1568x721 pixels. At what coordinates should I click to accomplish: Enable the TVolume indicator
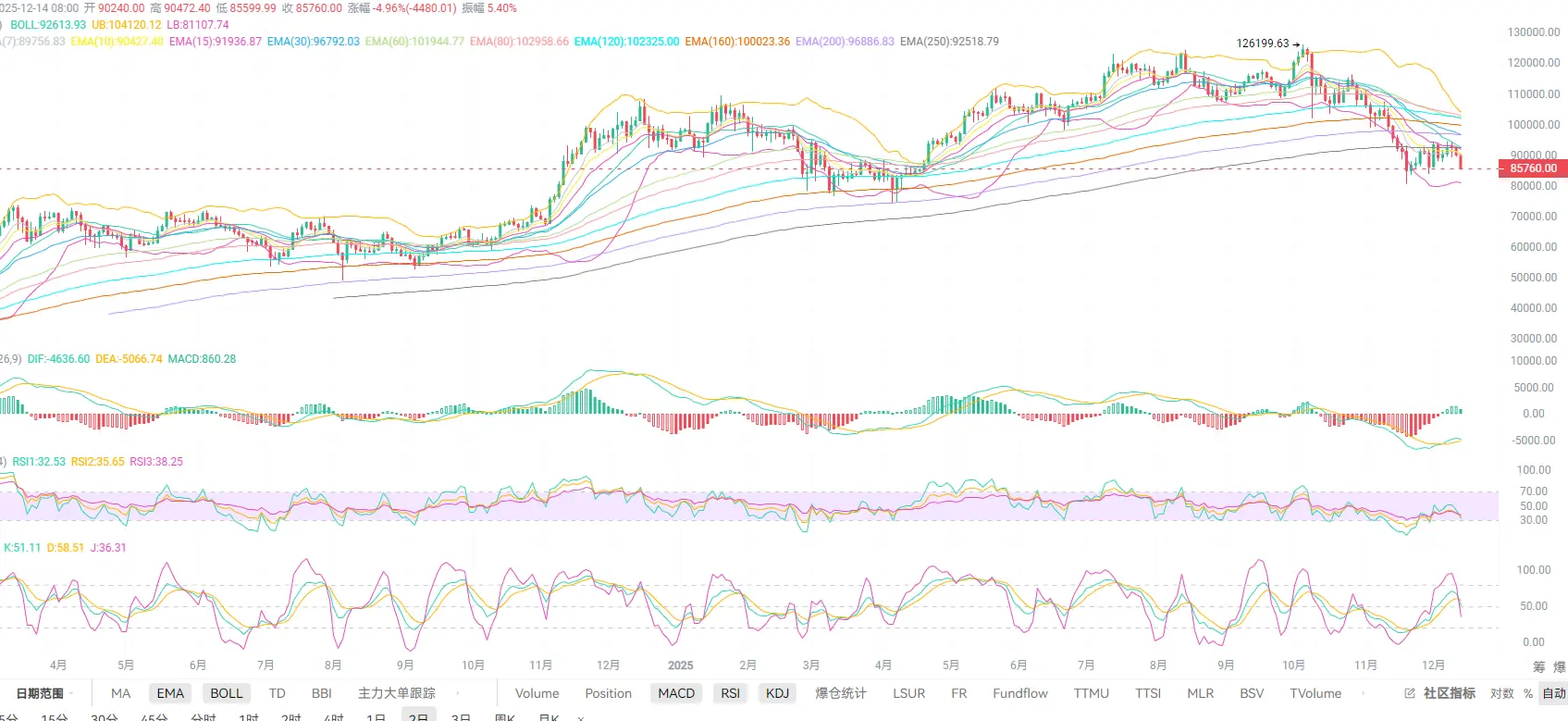(1315, 693)
